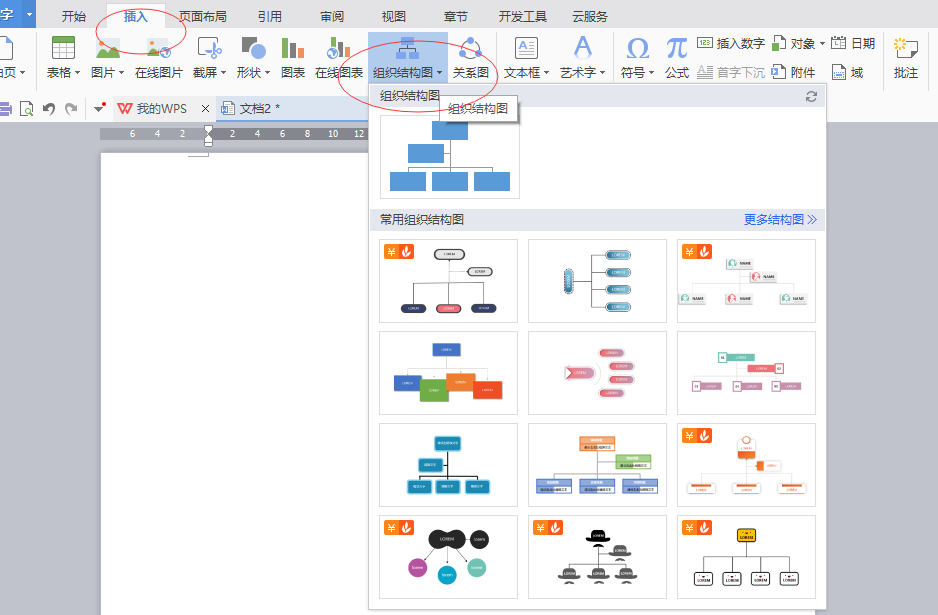938x615 pixels.
Task: Select the Relationship Diagram (关系图) icon
Action: coord(471,48)
